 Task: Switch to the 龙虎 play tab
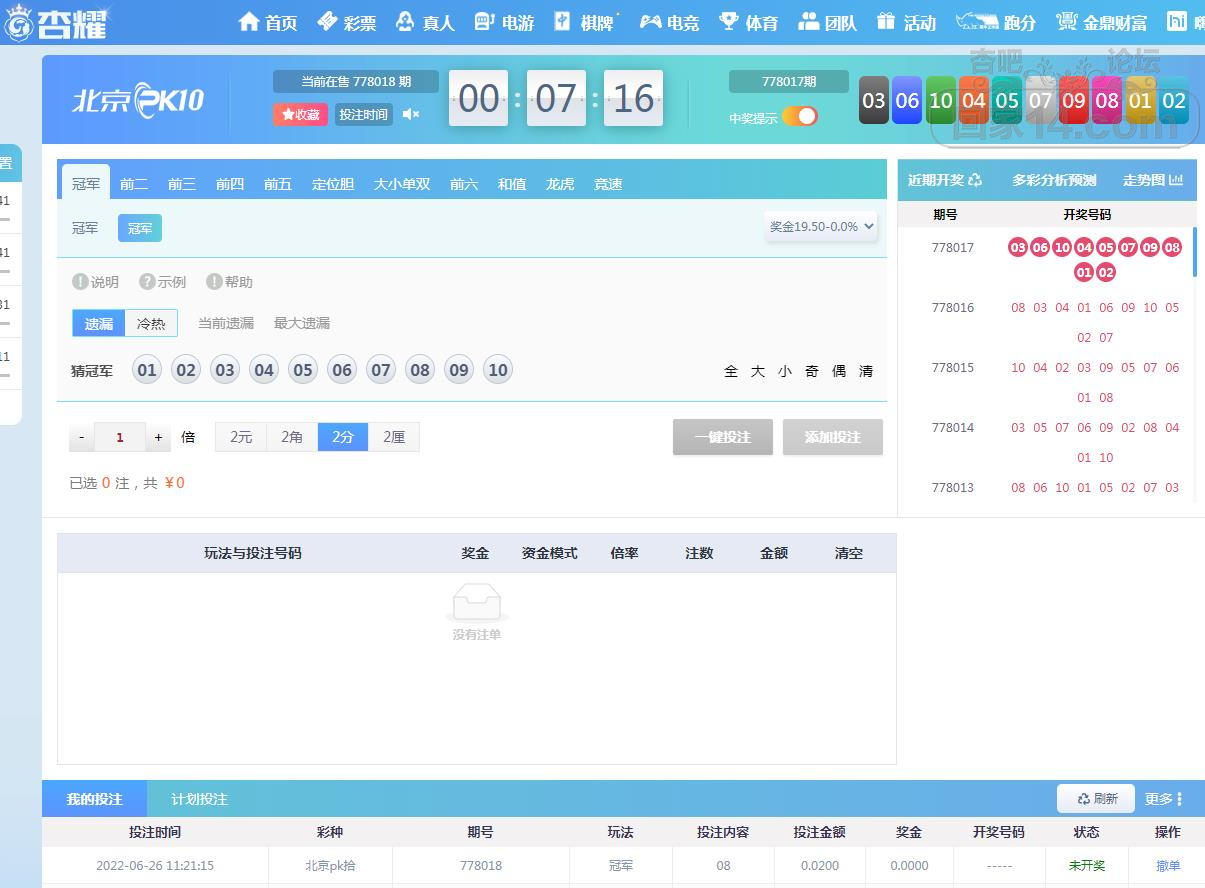[559, 184]
